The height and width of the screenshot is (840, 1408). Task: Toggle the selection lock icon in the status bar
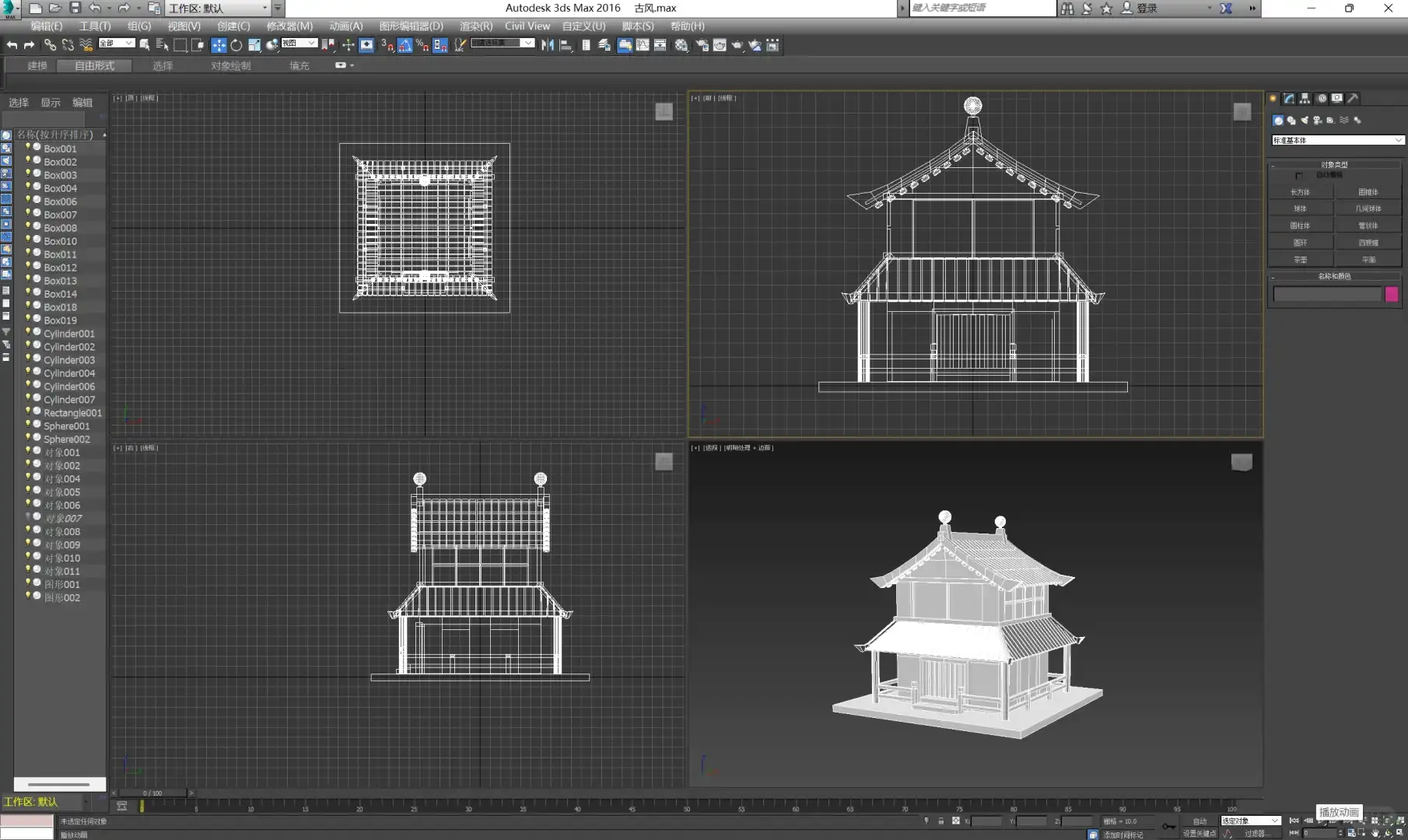click(x=940, y=821)
